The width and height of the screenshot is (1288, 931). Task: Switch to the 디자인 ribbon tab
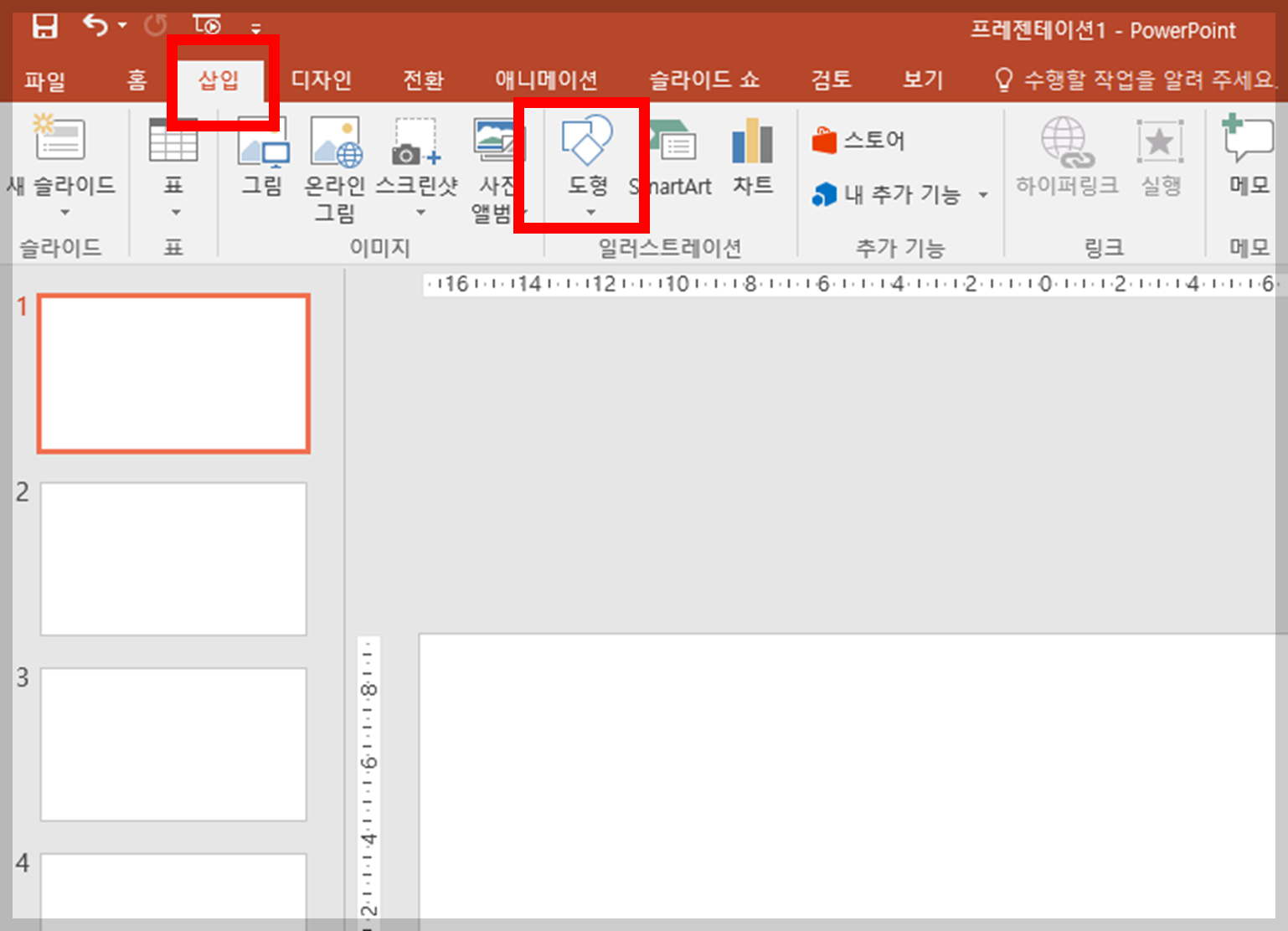pyautogui.click(x=322, y=80)
